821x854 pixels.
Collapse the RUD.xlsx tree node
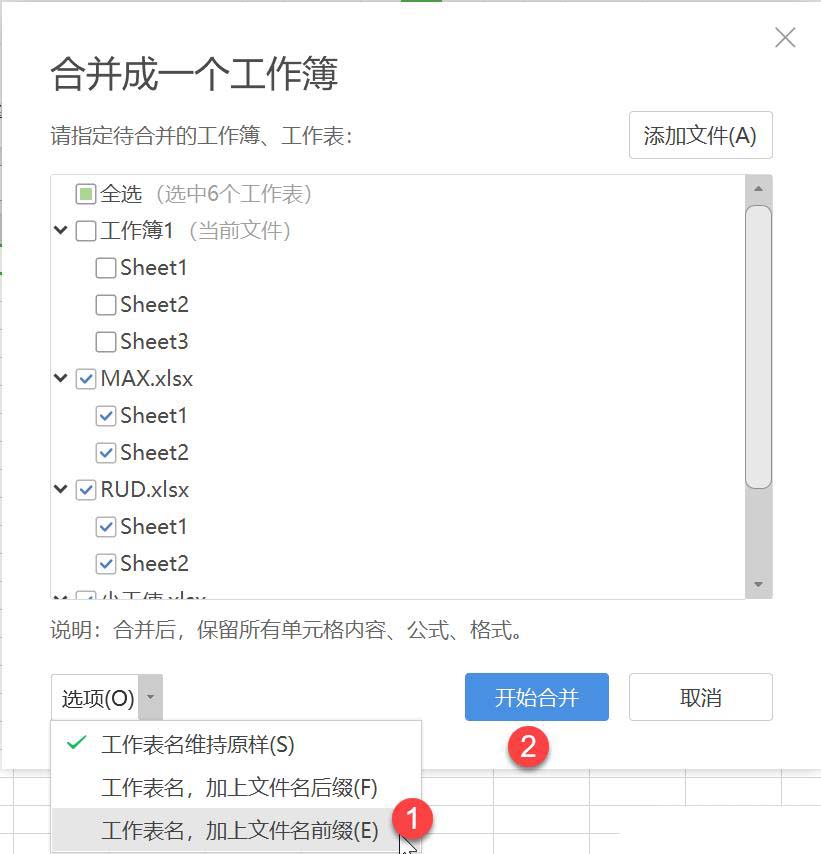click(60, 489)
